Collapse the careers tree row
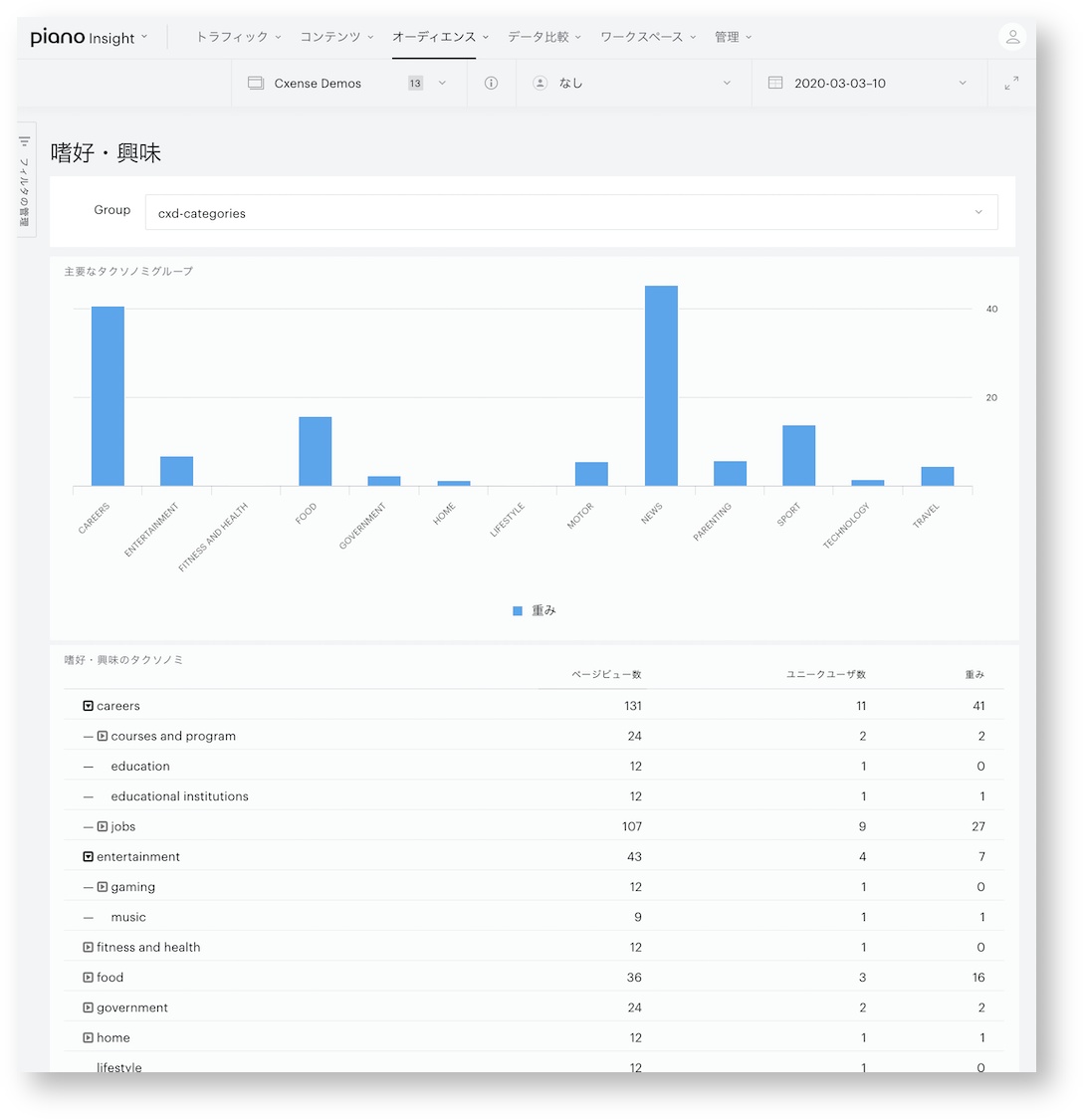The height and width of the screenshot is (1120, 1084). point(89,706)
